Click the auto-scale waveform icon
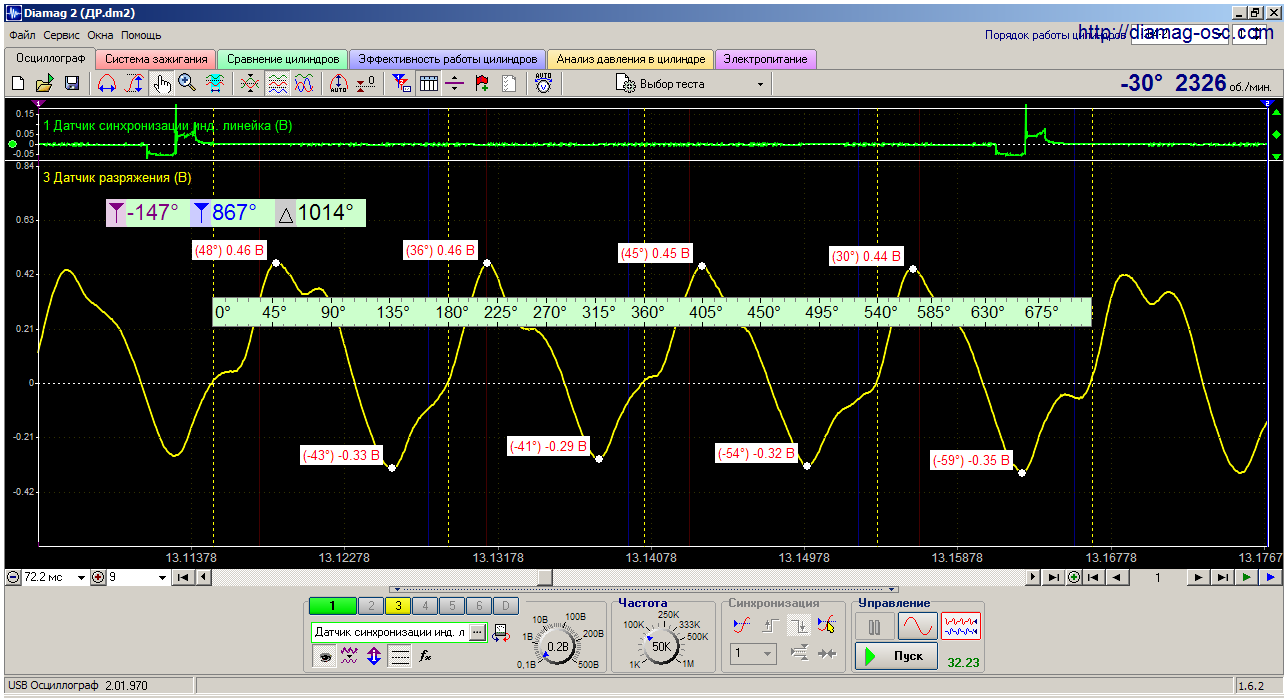 coord(338,84)
